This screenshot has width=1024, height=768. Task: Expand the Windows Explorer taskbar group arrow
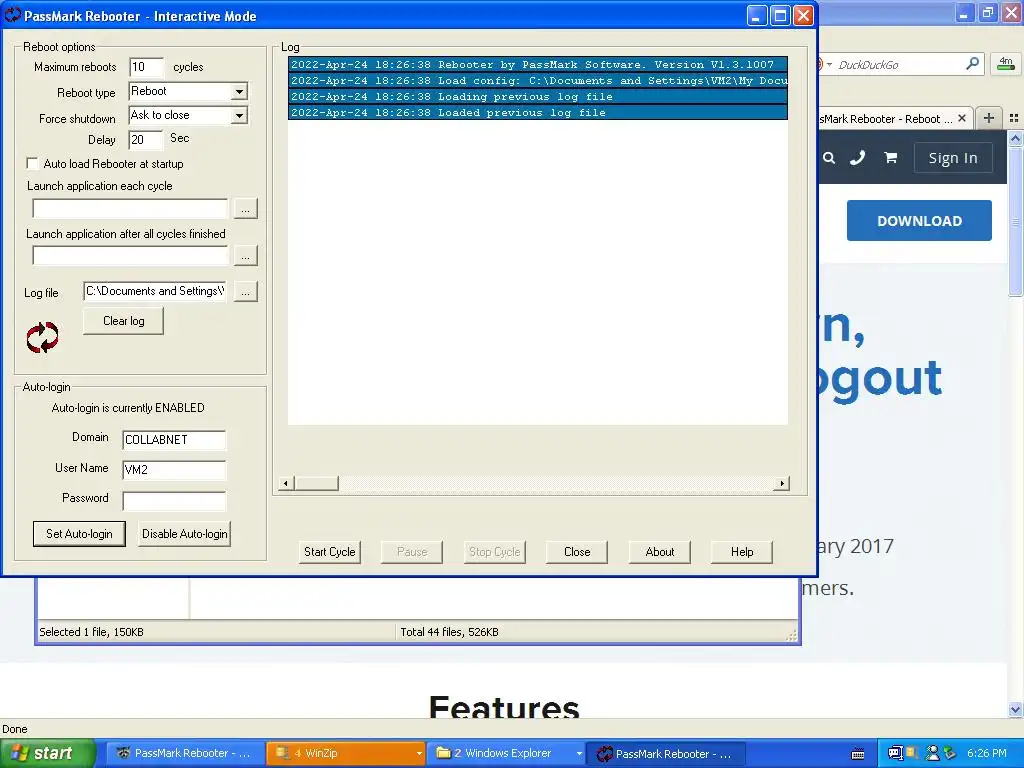click(x=579, y=754)
